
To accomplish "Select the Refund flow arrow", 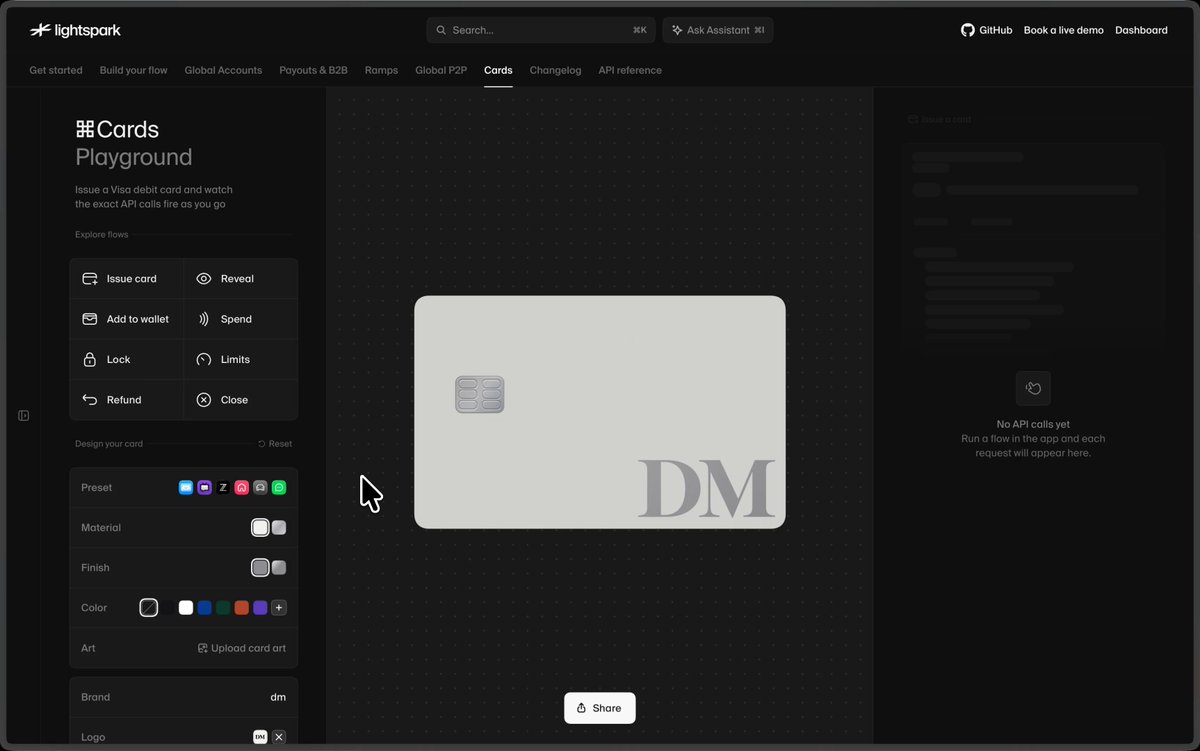I will pyautogui.click(x=90, y=399).
